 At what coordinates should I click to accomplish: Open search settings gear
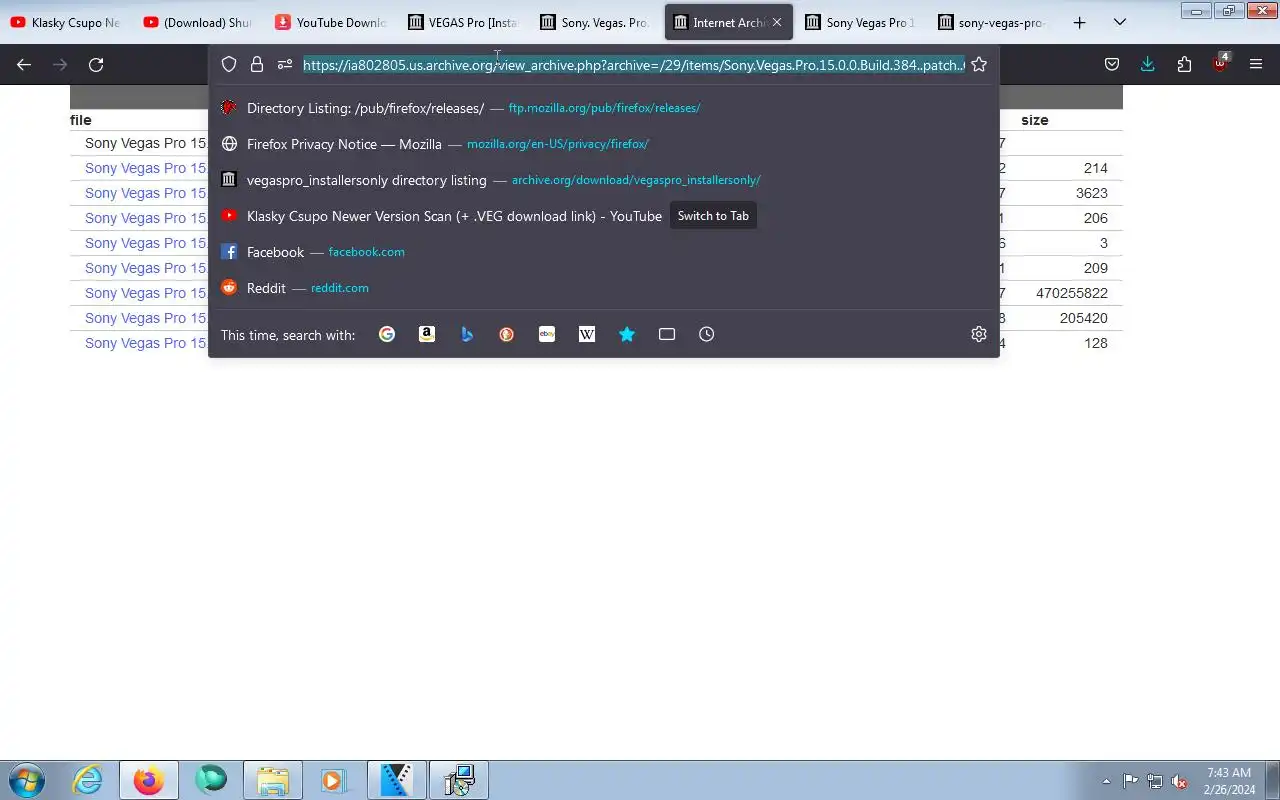tap(979, 334)
